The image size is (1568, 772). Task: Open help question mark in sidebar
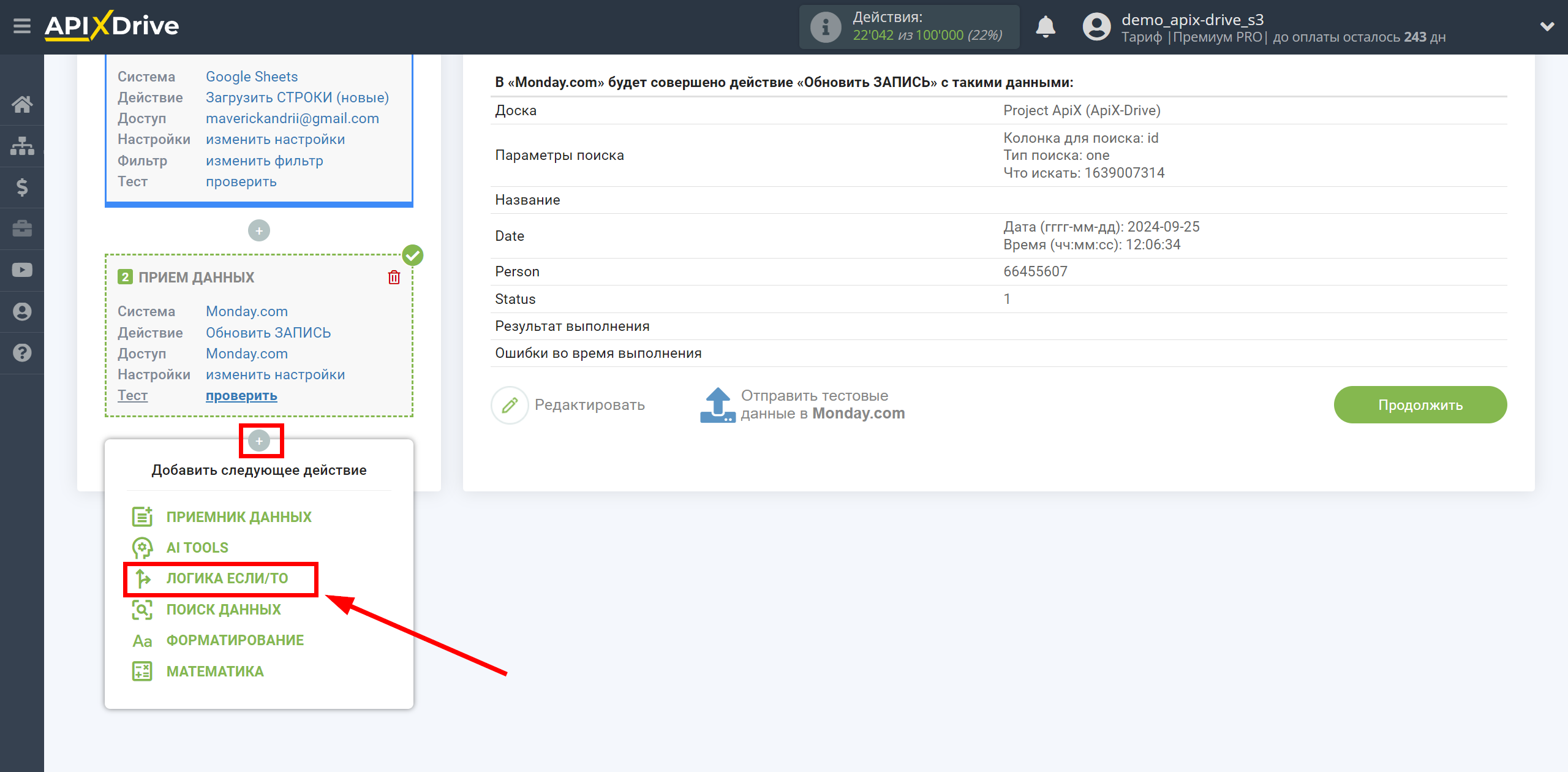(x=22, y=353)
